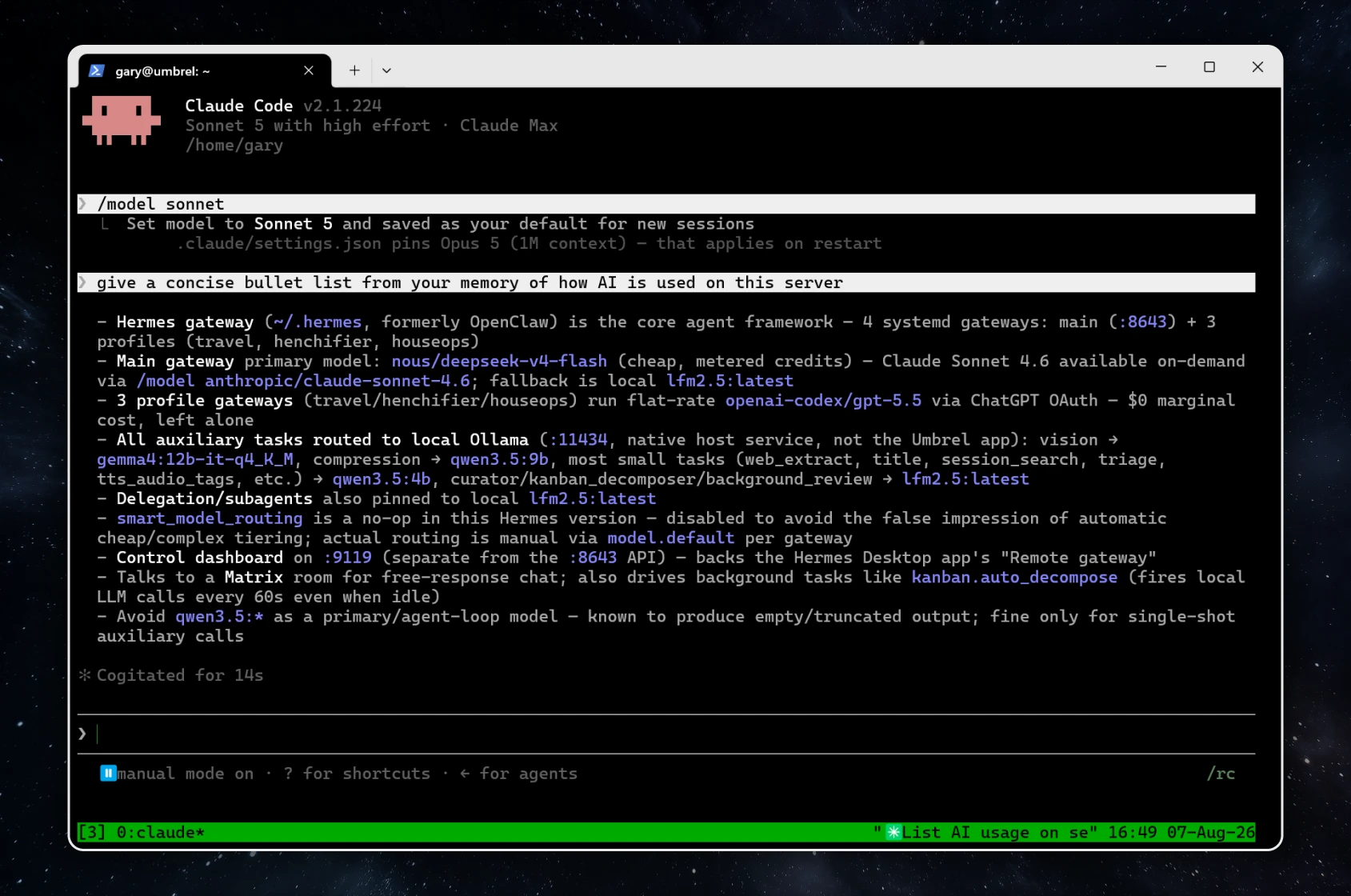Click the 3 profile gateways bullet heading

pyautogui.click(x=205, y=400)
